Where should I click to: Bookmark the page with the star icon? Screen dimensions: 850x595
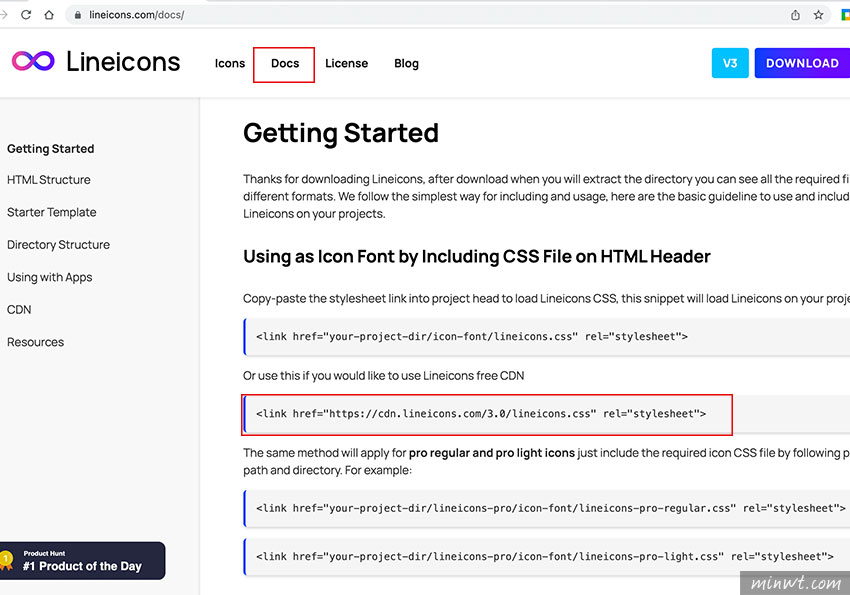818,15
